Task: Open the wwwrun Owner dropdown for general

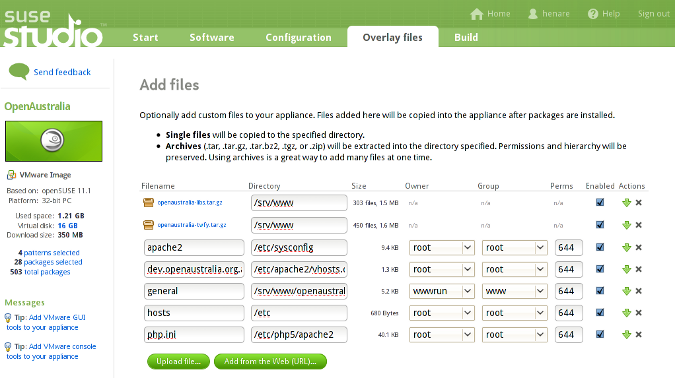Action: [442, 291]
